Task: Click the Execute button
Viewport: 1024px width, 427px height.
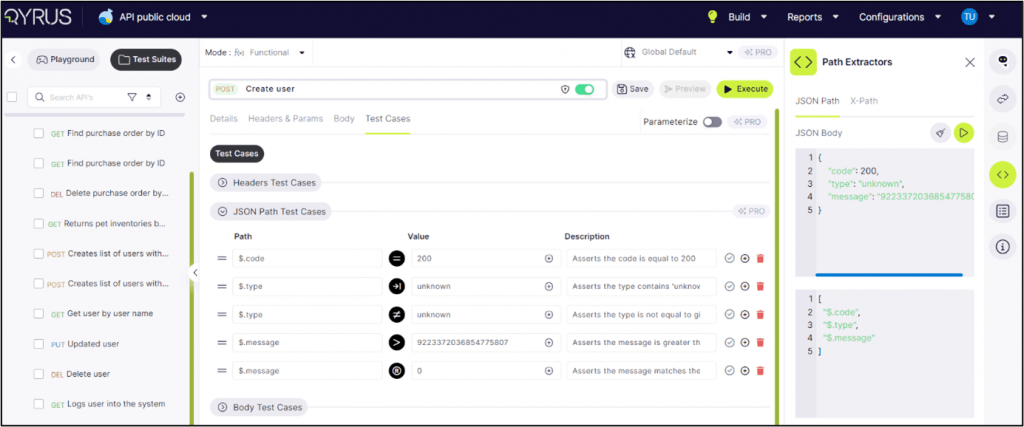Action: click(744, 89)
